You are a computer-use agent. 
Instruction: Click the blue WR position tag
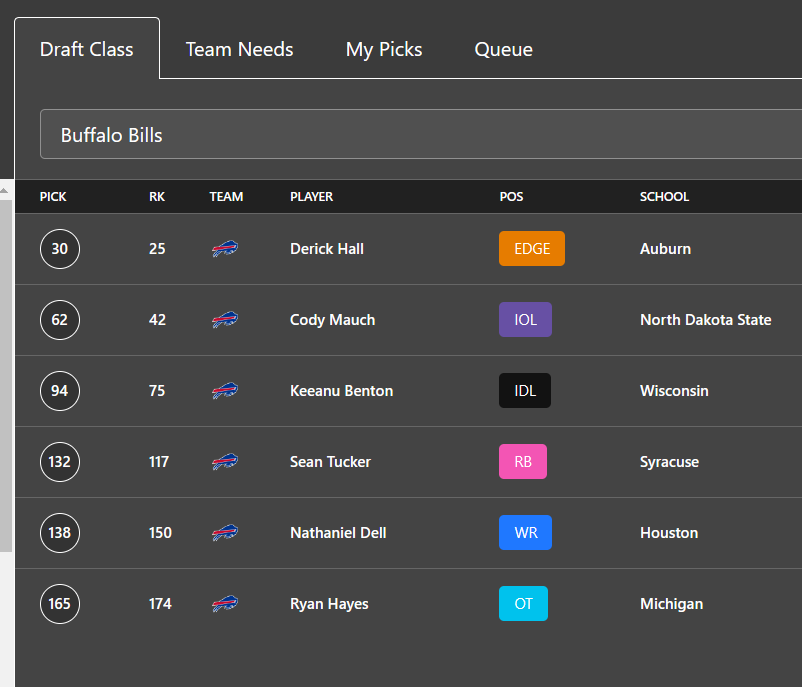[525, 533]
